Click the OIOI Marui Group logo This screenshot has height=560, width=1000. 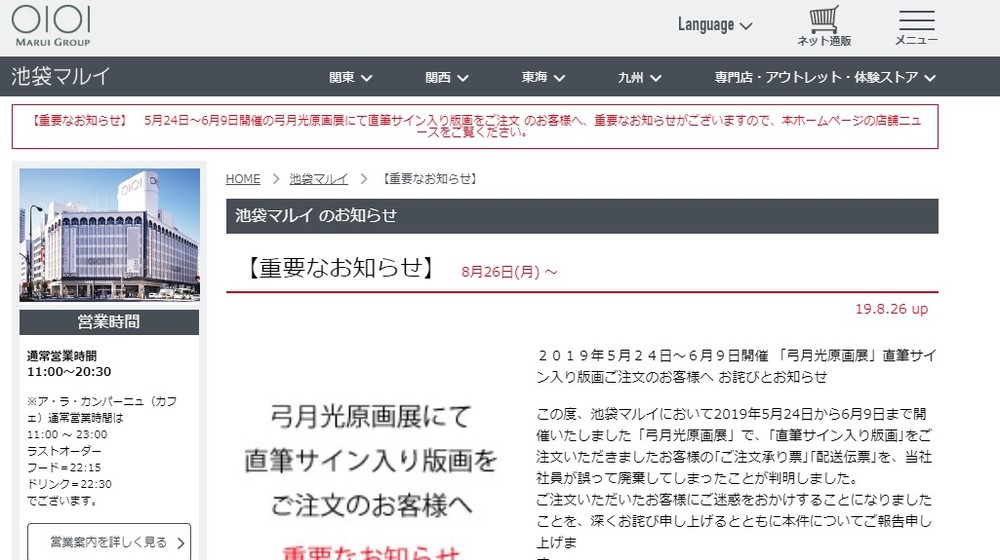[52, 26]
